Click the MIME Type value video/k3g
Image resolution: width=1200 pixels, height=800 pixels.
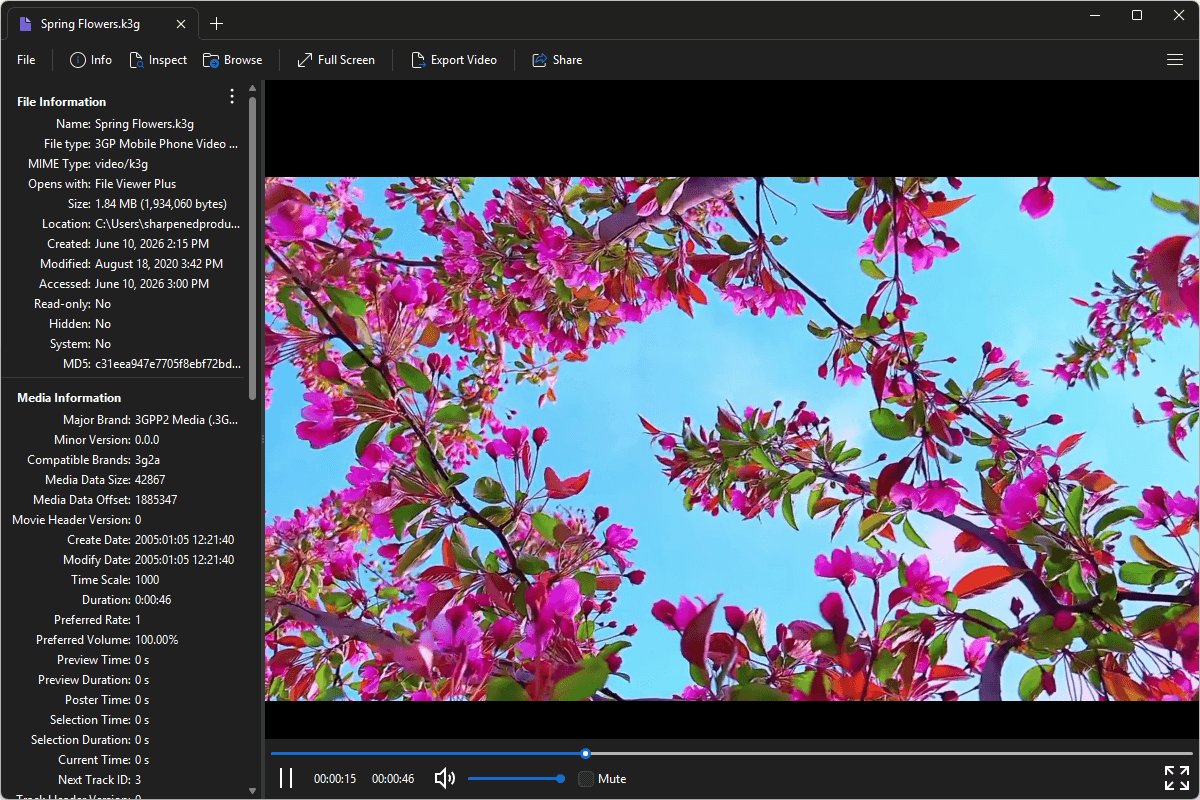pyautogui.click(x=121, y=164)
